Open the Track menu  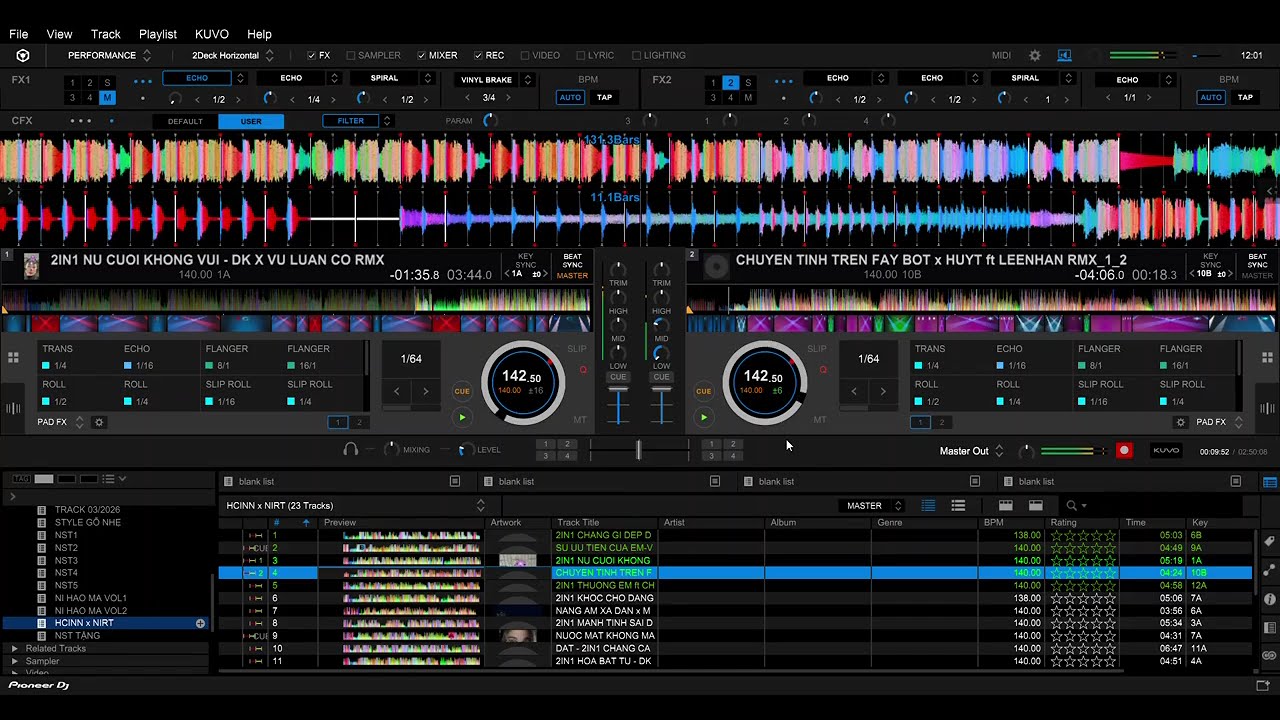(105, 34)
